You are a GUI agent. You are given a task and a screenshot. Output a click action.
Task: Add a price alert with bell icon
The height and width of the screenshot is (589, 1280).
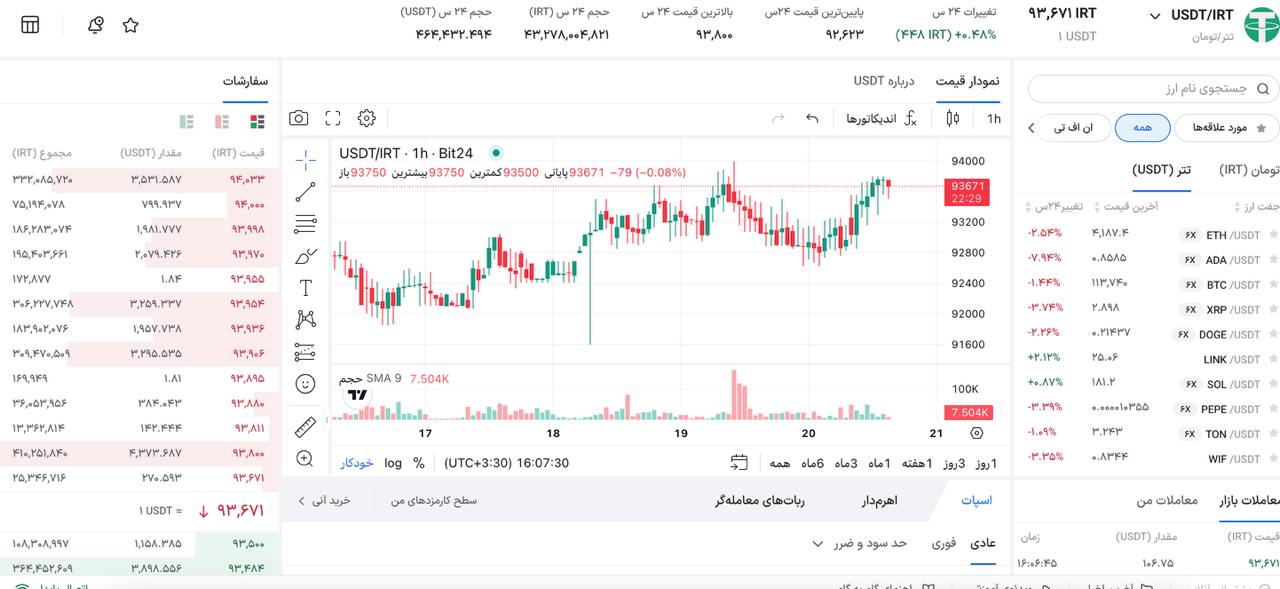tap(96, 25)
